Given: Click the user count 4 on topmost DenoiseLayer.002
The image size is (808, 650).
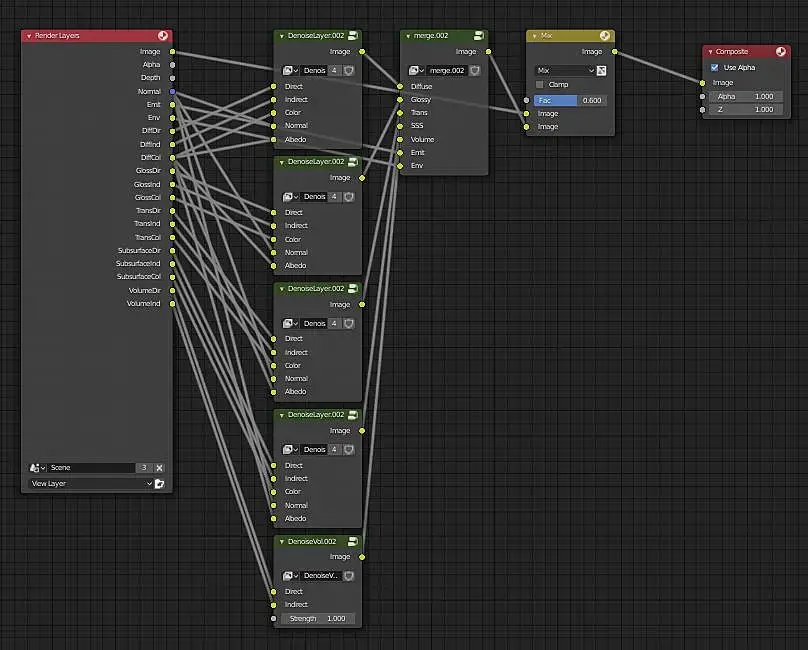Looking at the screenshot, I should click(x=334, y=71).
